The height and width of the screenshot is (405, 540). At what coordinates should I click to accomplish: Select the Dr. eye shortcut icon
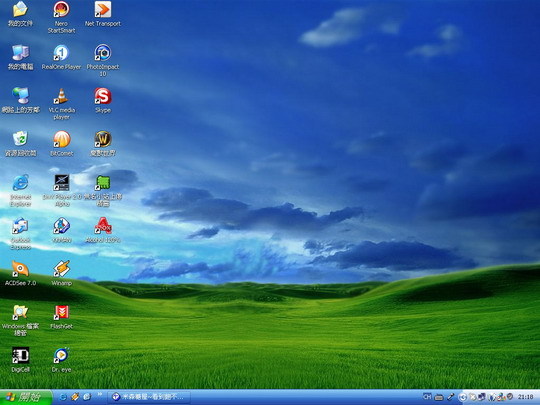click(x=61, y=355)
